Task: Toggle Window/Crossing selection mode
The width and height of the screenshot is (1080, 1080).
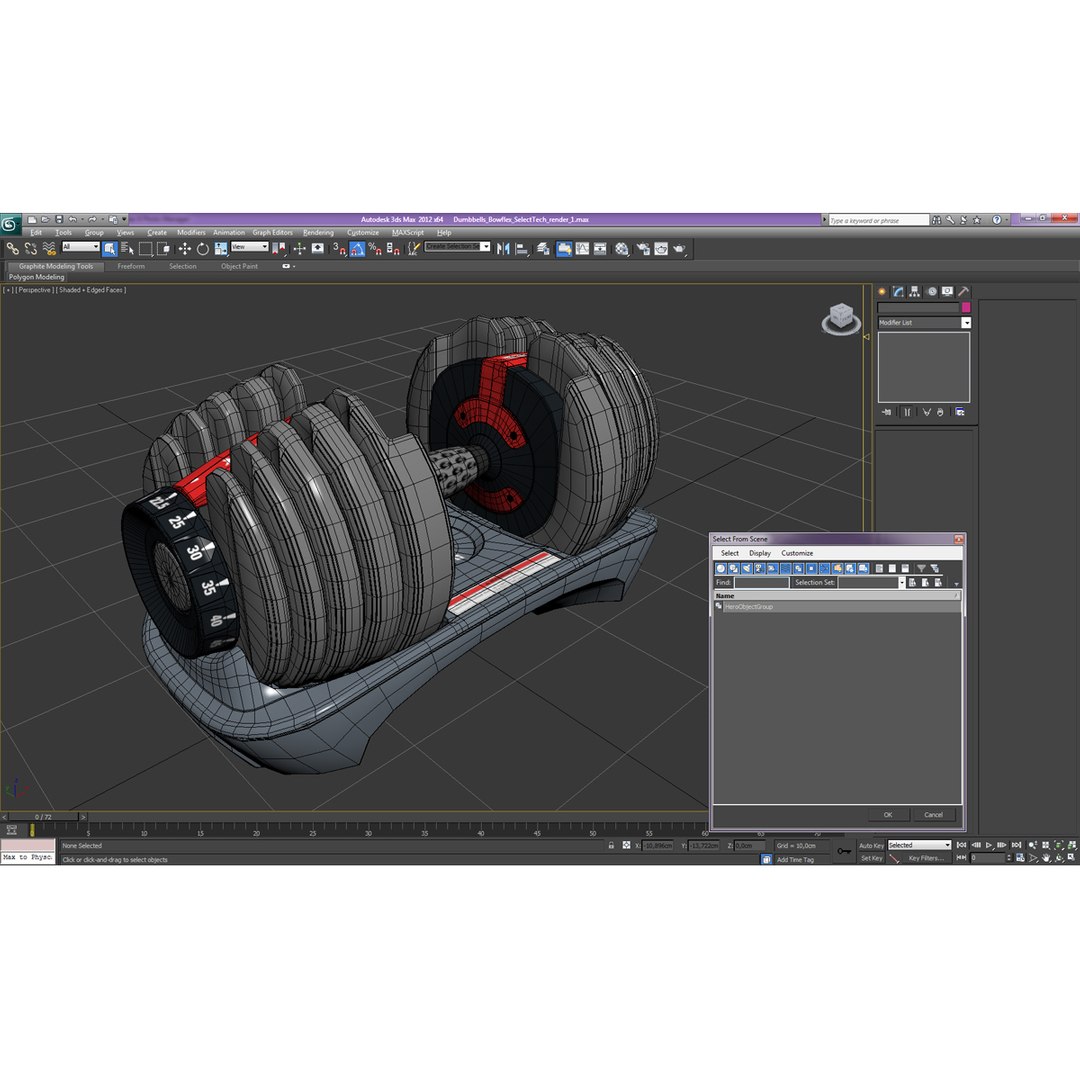Action: (x=163, y=249)
